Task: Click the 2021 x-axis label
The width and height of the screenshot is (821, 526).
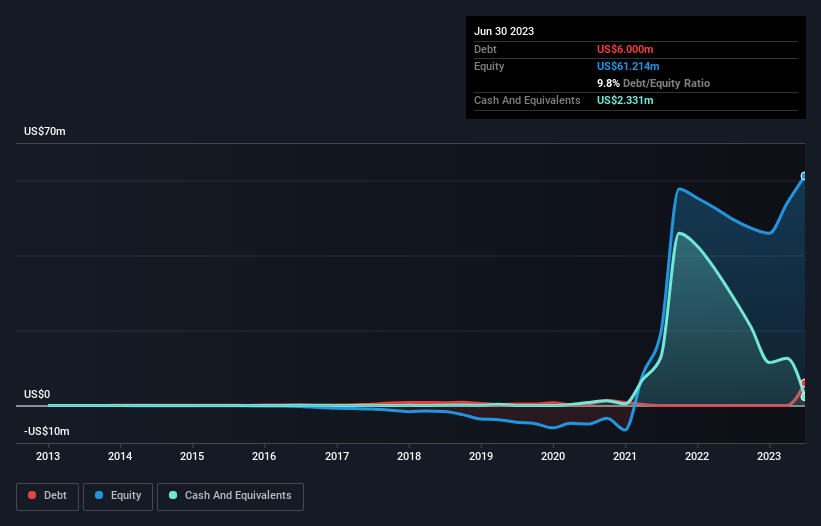Action: 625,456
